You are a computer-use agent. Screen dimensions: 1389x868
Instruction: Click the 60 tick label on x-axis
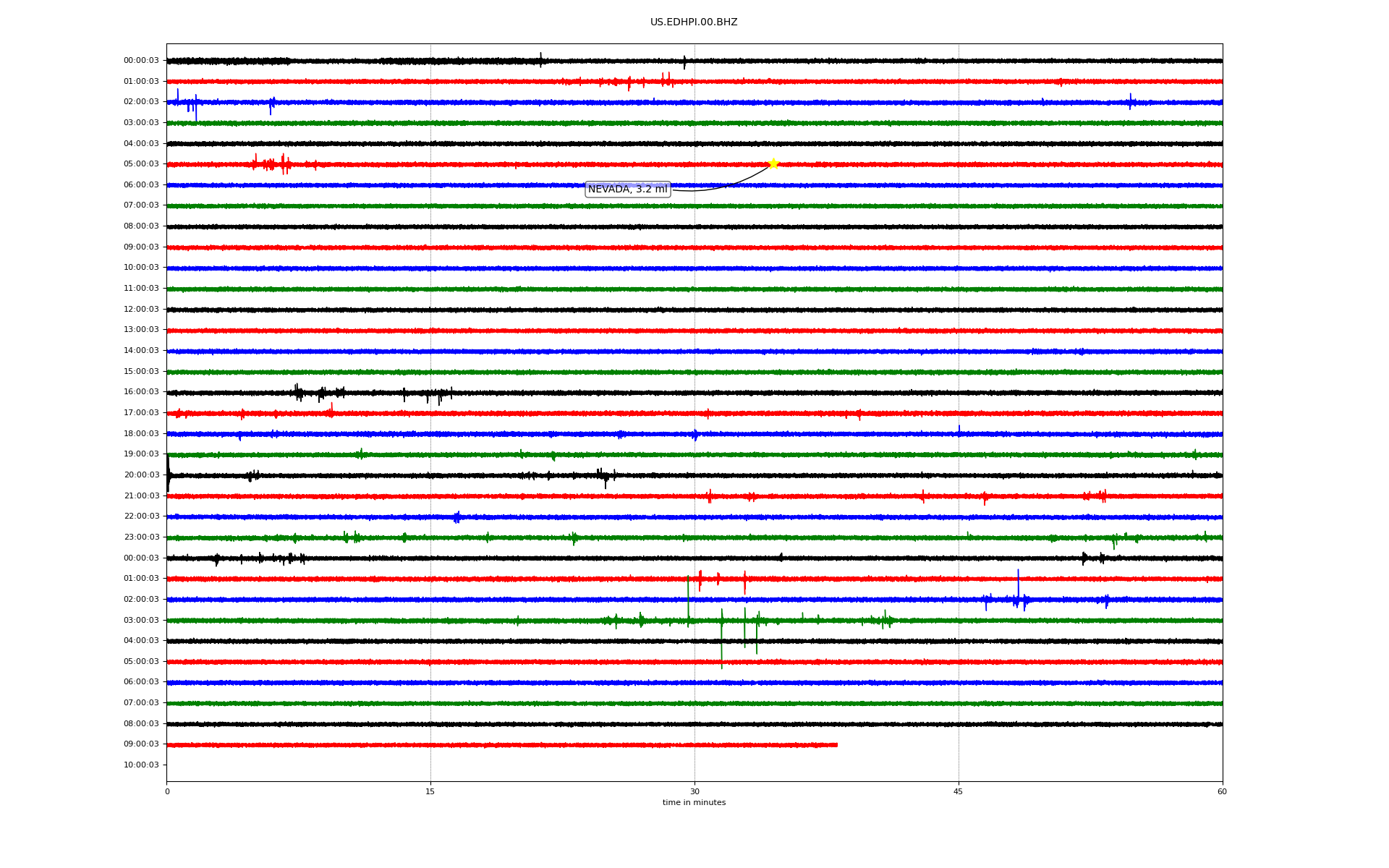1222,791
